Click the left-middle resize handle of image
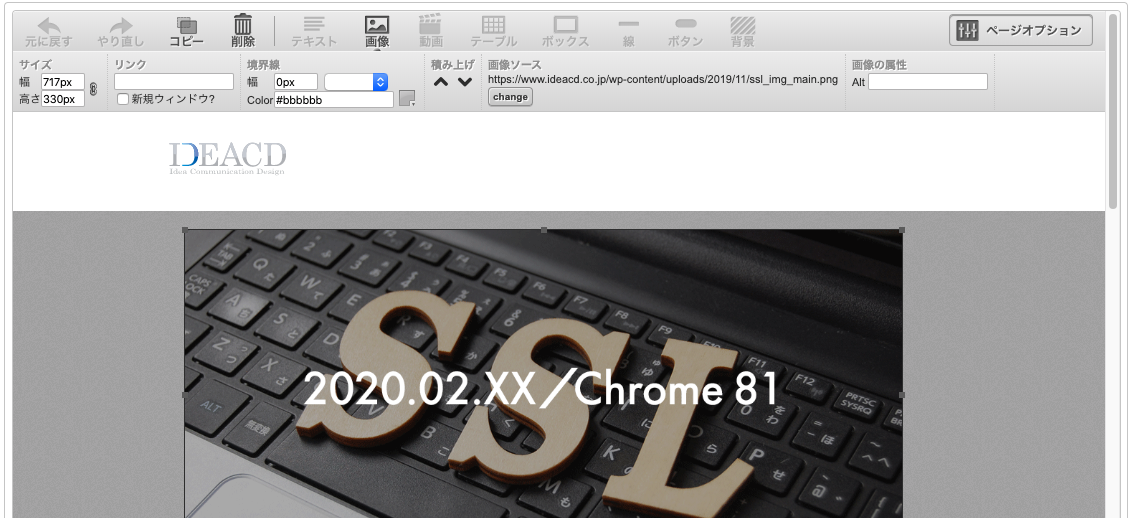The width and height of the screenshot is (1131, 518). click(185, 395)
